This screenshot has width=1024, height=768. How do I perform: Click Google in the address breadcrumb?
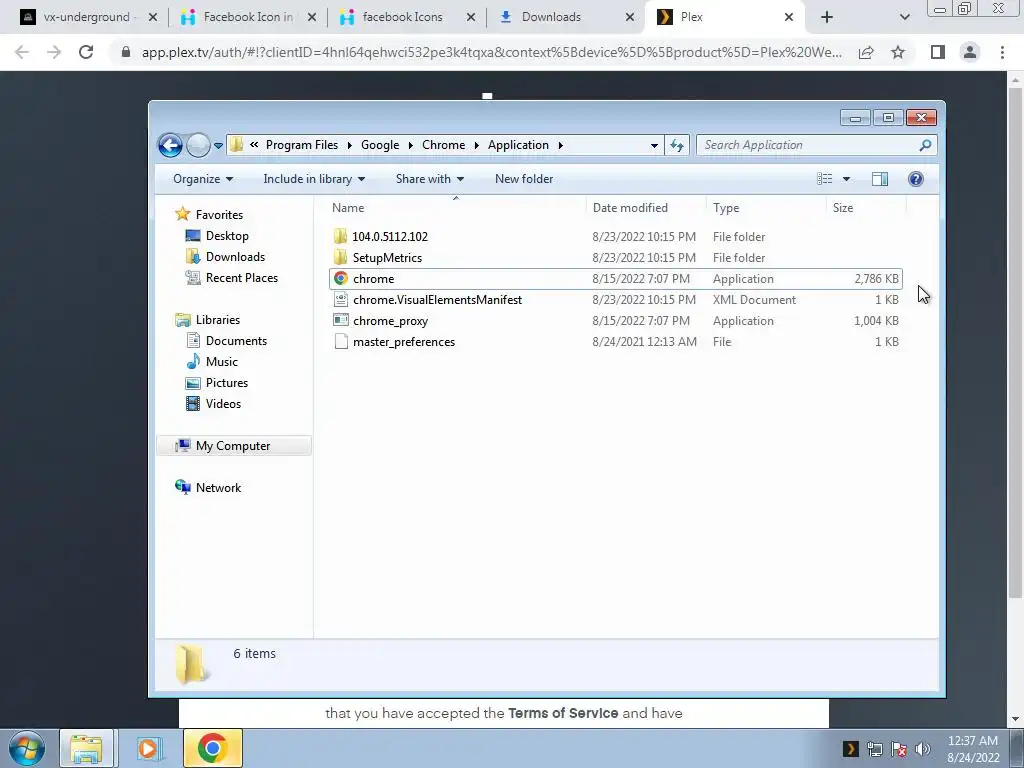380,145
